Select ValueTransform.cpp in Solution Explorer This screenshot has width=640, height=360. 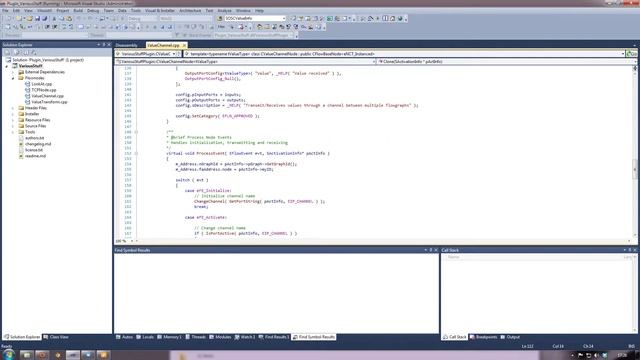(x=49, y=102)
